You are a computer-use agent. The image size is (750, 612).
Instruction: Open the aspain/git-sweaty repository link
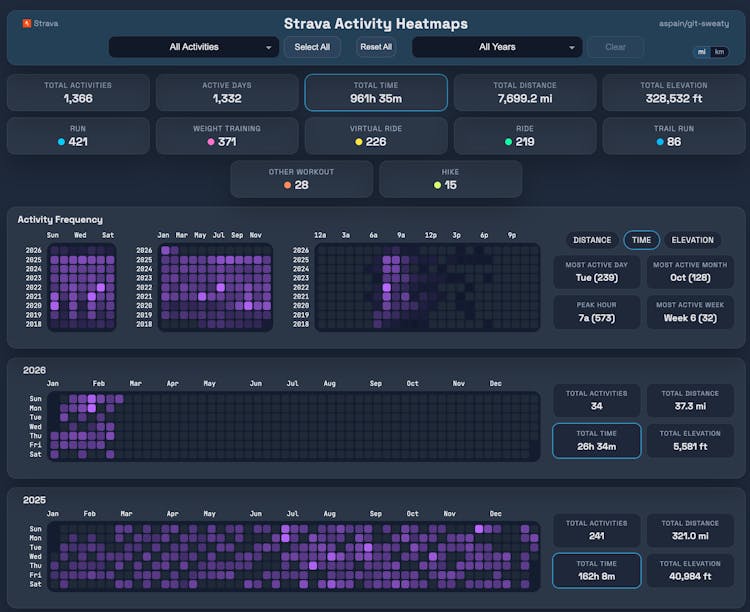click(x=693, y=23)
